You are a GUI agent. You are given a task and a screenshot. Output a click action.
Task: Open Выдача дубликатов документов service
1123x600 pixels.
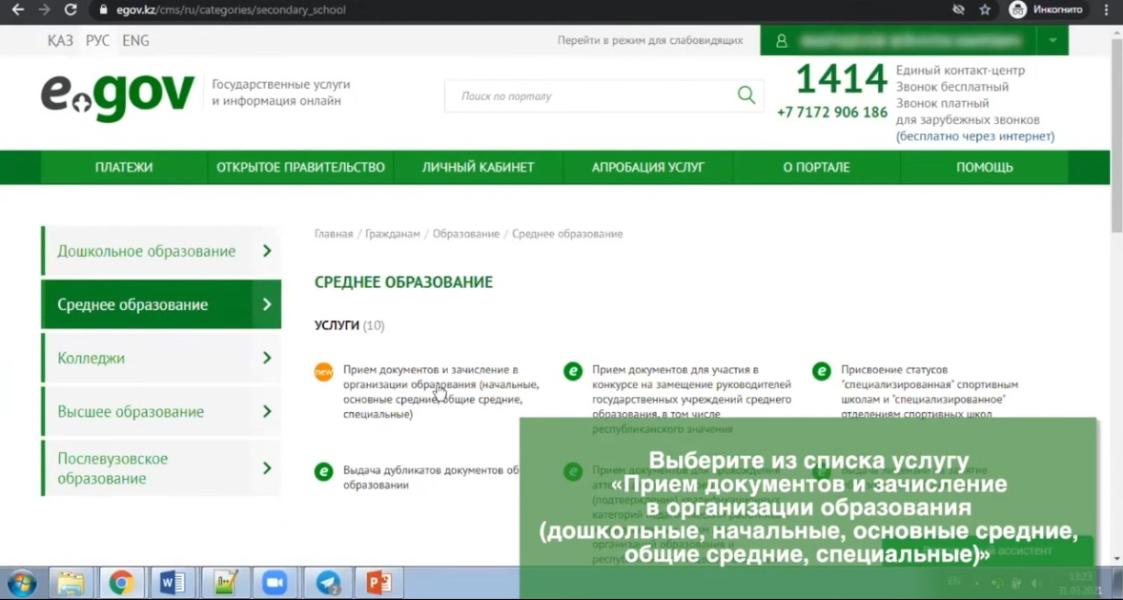(431, 478)
